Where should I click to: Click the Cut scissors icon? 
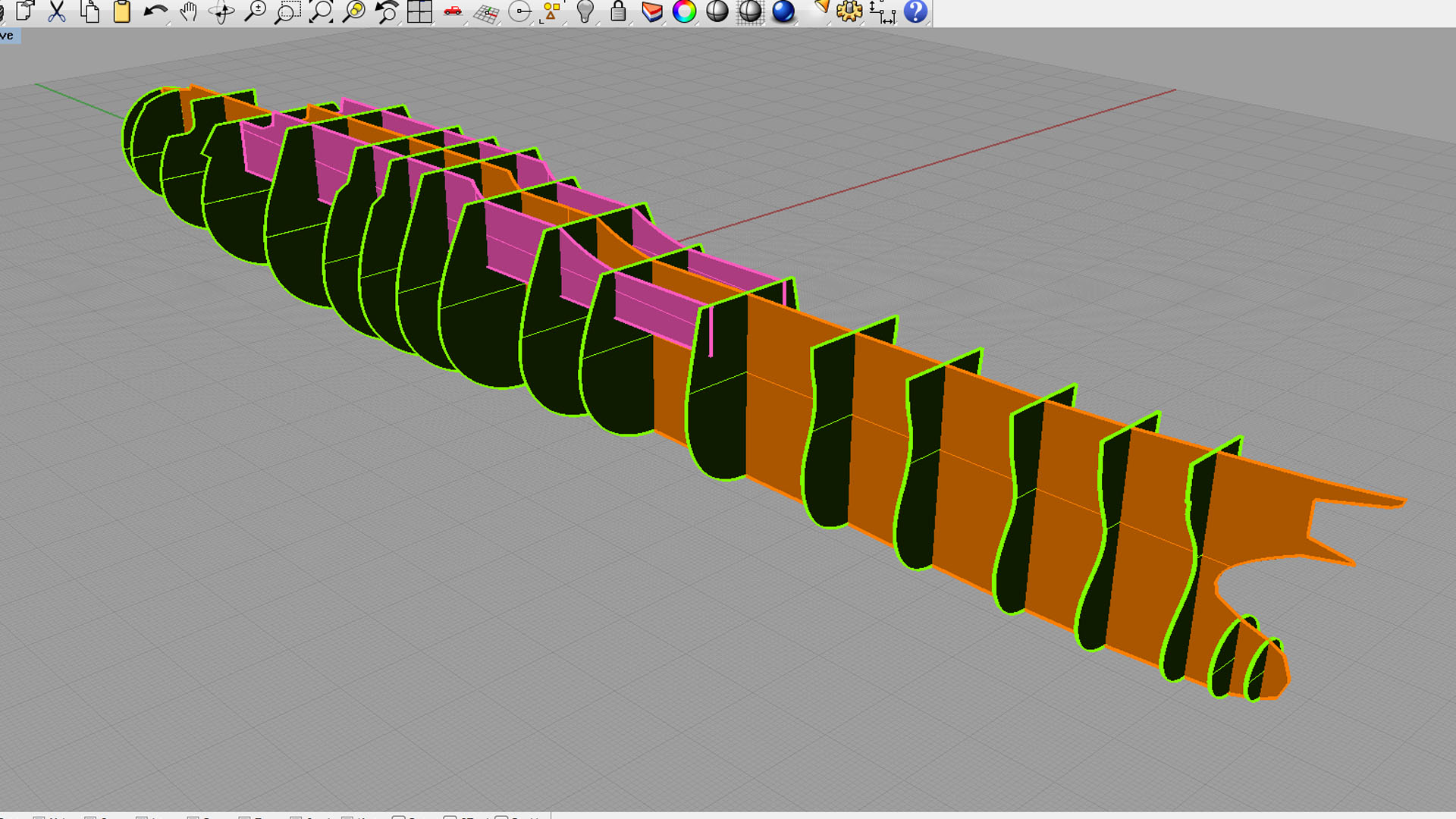coord(57,11)
